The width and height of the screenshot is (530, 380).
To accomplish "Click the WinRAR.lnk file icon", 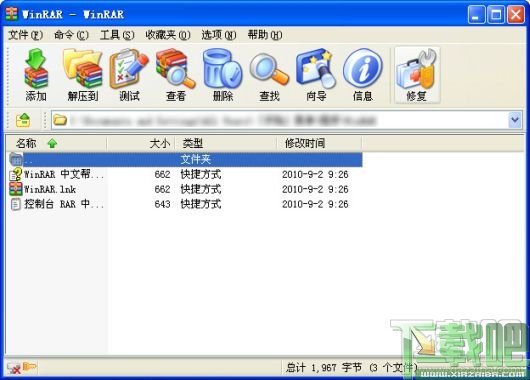I will click(x=16, y=189).
